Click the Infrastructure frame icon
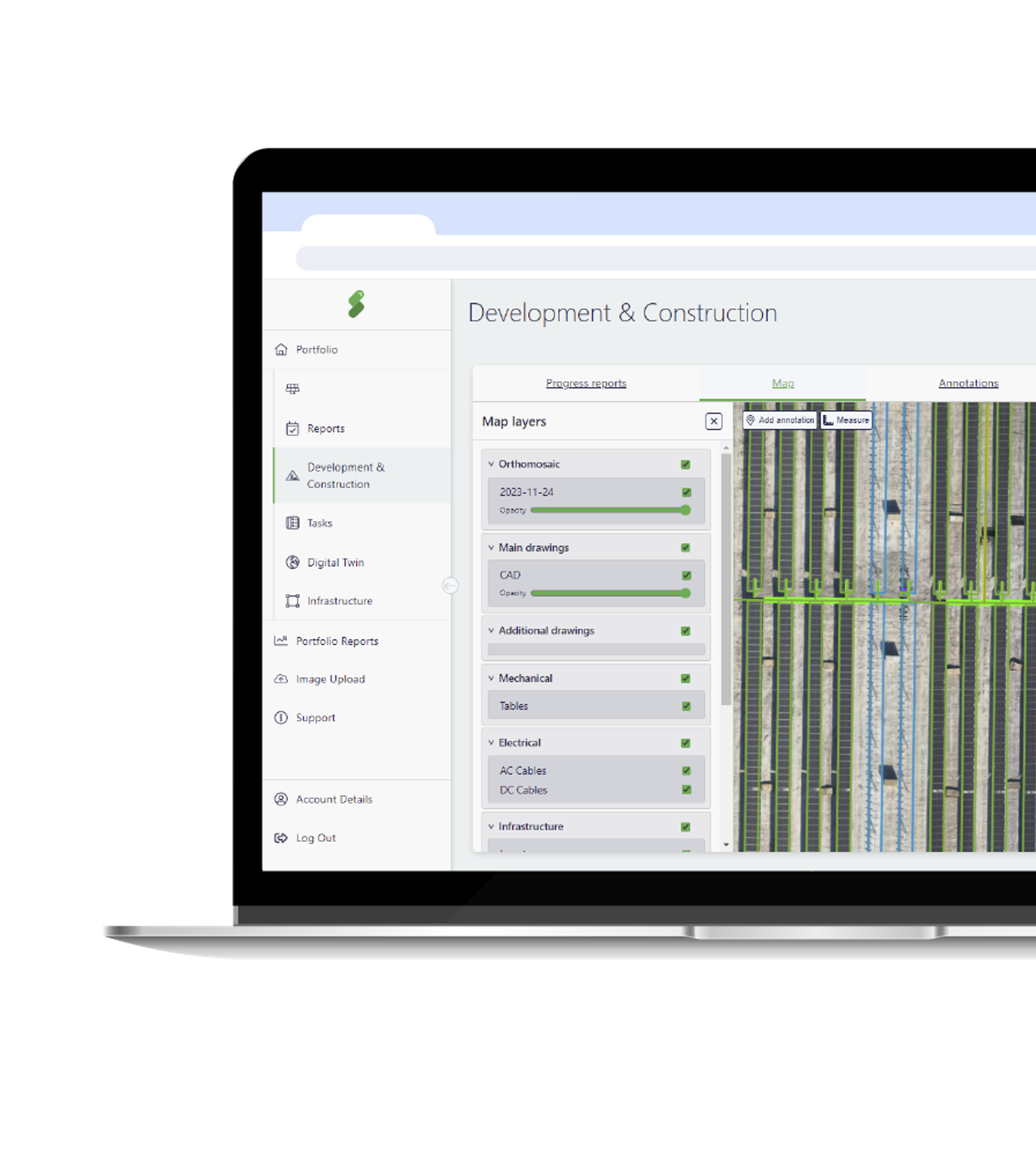The width and height of the screenshot is (1036, 1156). pyautogui.click(x=293, y=601)
